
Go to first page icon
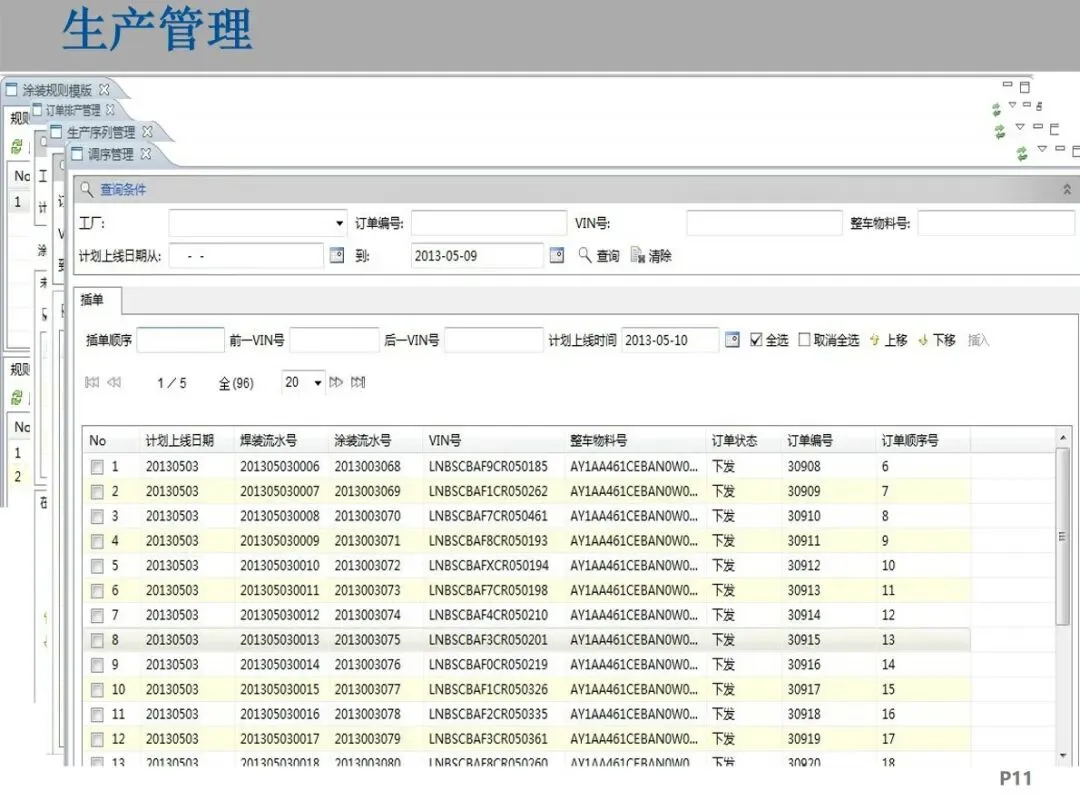pyautogui.click(x=92, y=382)
